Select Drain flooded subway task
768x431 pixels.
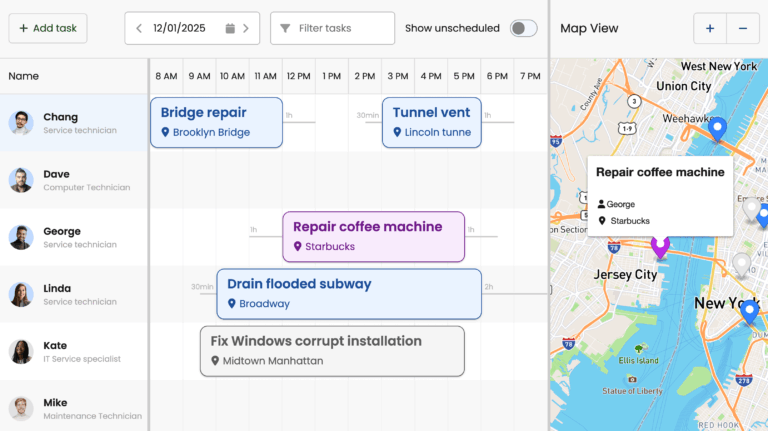[x=349, y=293]
